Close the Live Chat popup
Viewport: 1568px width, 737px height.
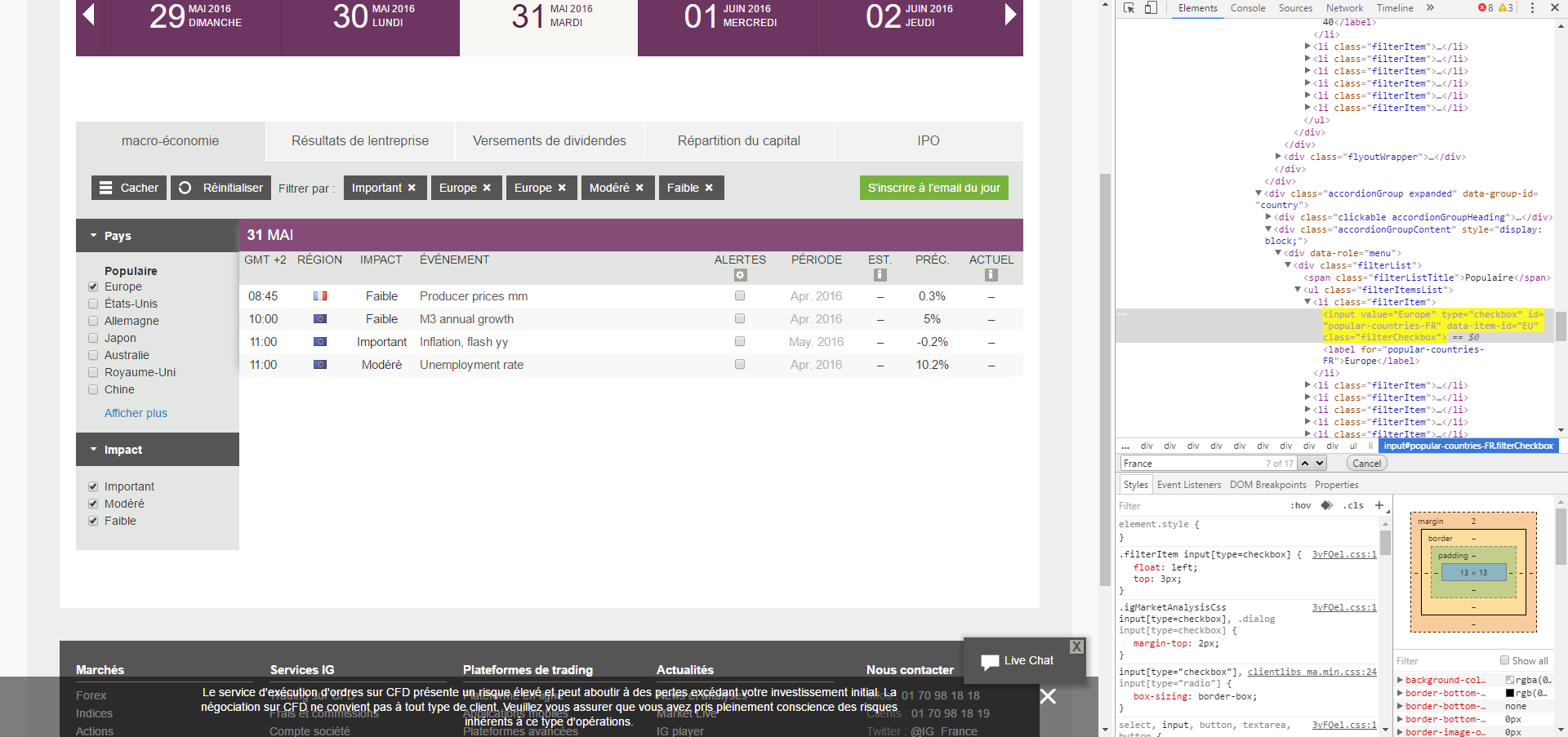pyautogui.click(x=1077, y=646)
